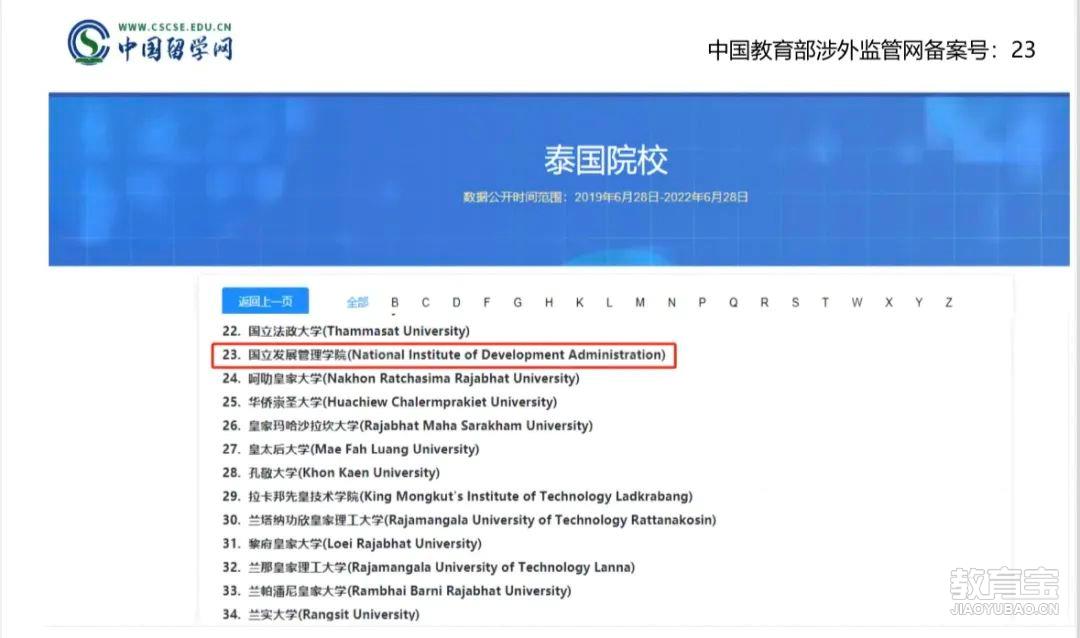Filter universities by letter T
The width and height of the screenshot is (1080, 638).
tap(825, 302)
